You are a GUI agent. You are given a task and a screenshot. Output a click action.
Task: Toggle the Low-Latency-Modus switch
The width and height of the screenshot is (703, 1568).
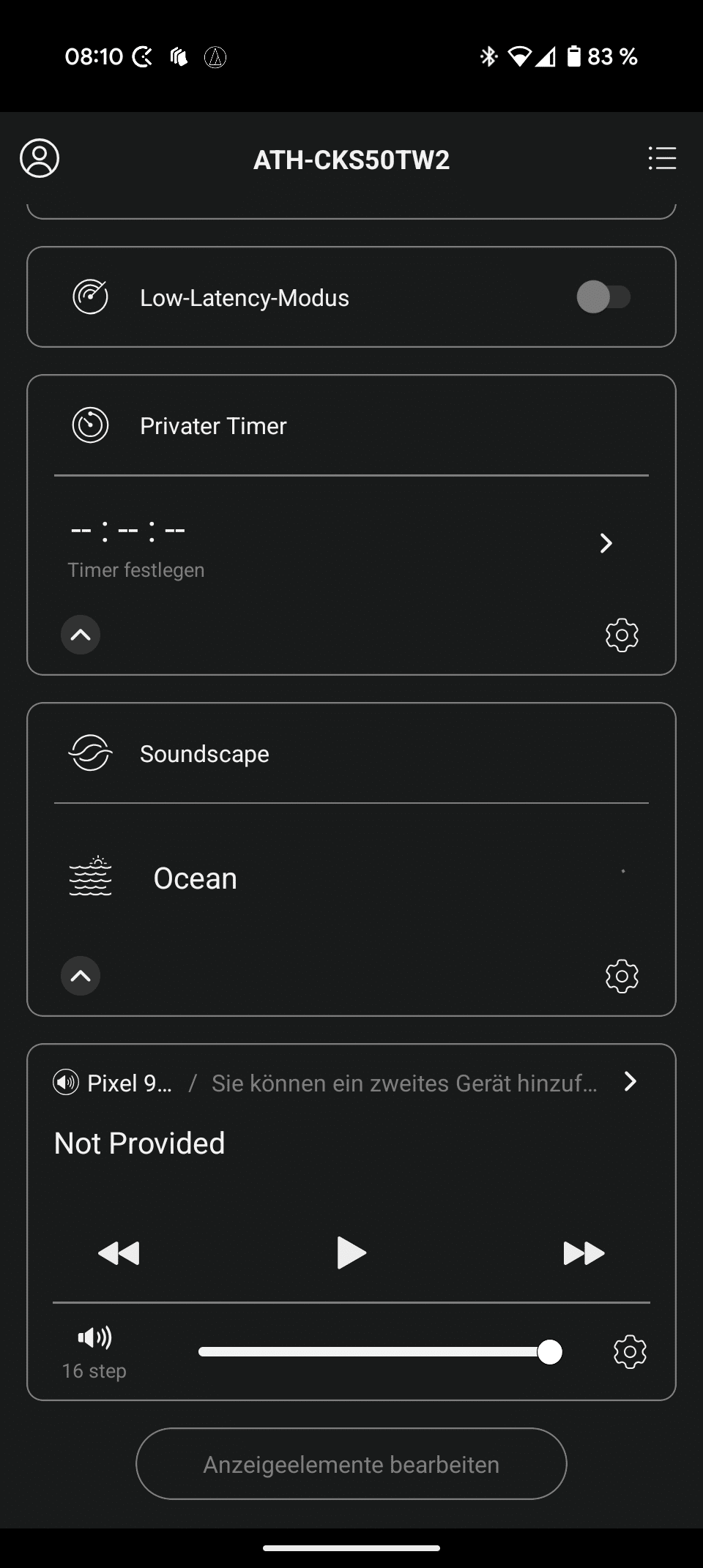pos(603,297)
